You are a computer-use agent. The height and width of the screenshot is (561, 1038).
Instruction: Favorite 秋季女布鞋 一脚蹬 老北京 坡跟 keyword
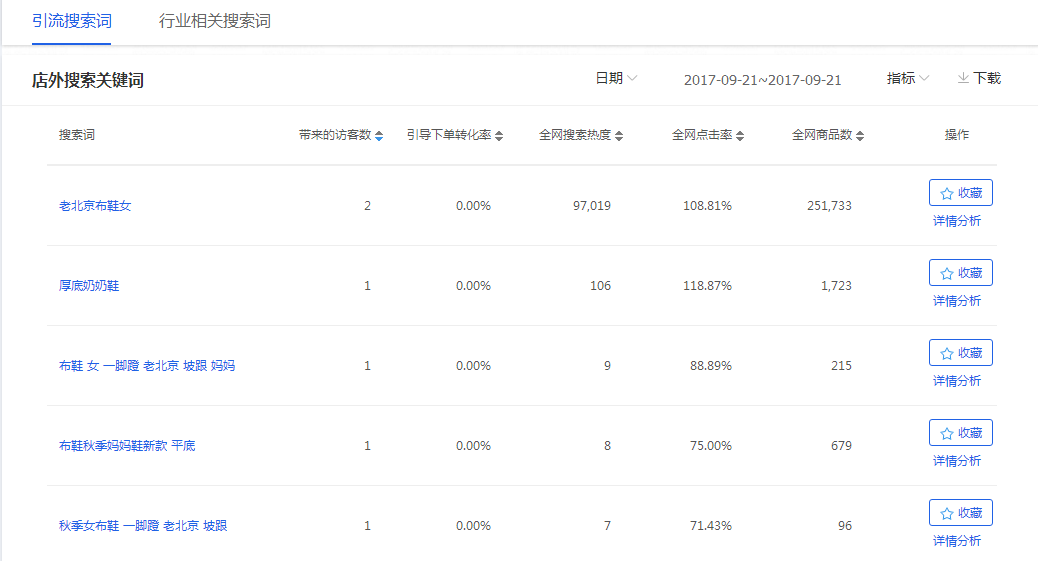click(x=960, y=513)
